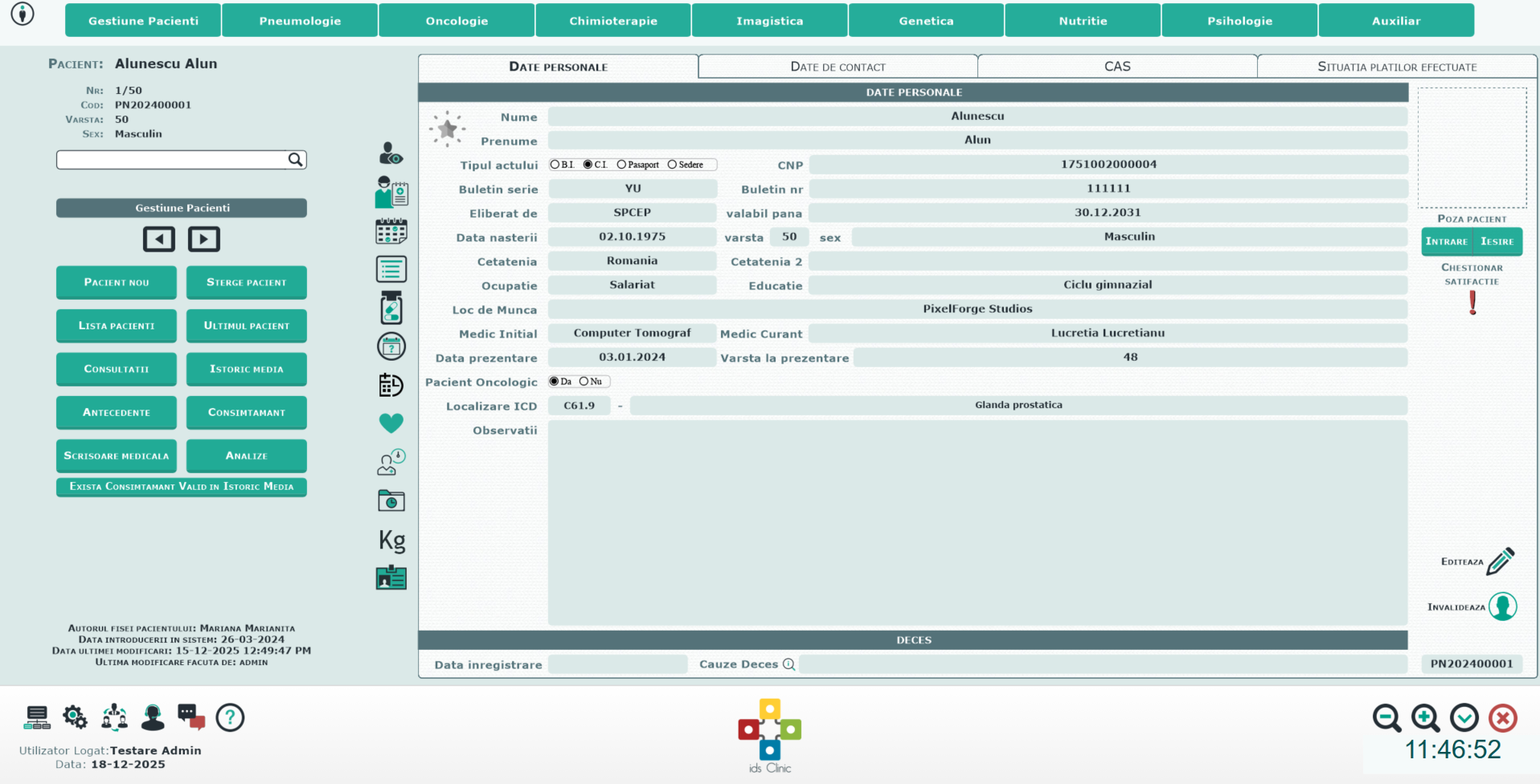Viewport: 1540px width, 784px height.
Task: Select the Pasaport document type radio
Action: click(x=621, y=165)
